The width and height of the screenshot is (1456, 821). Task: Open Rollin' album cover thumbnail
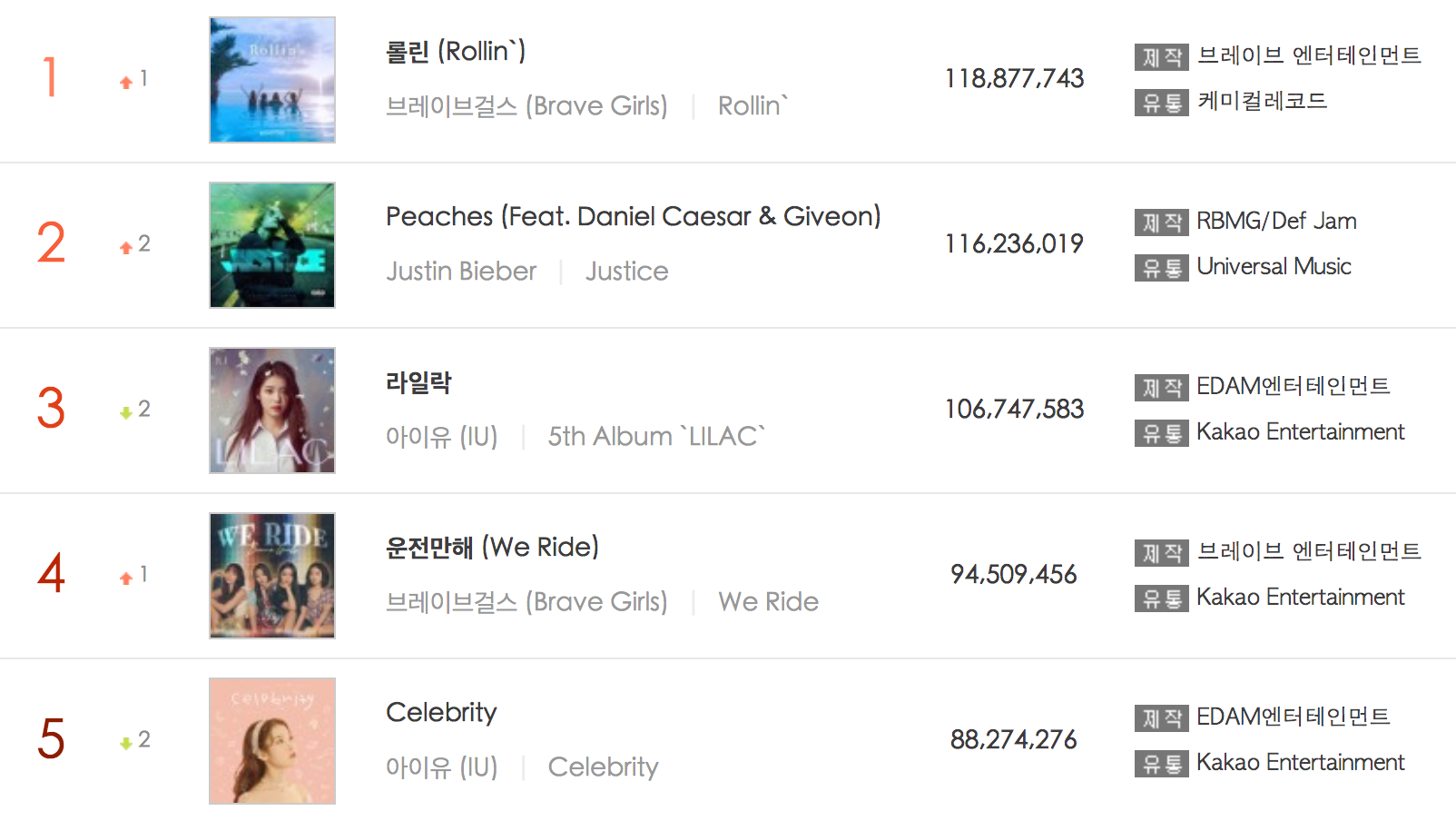tap(272, 80)
